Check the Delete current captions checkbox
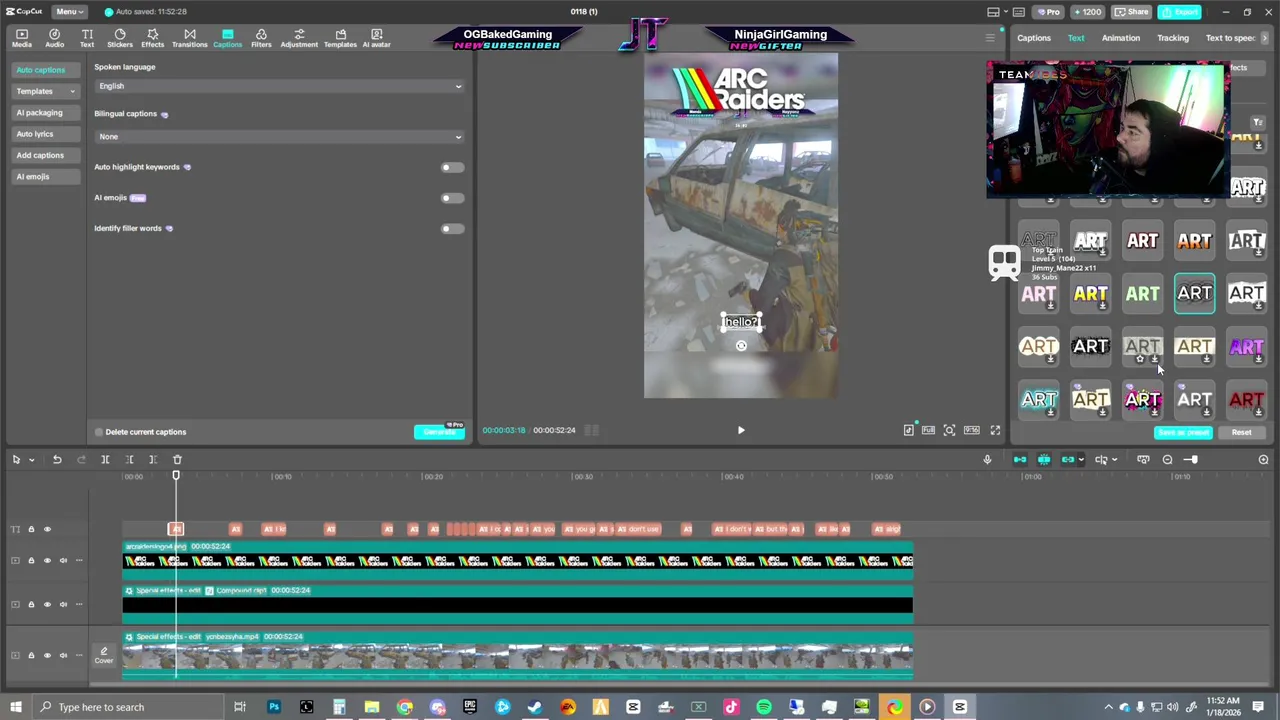The width and height of the screenshot is (1280, 720). pos(99,432)
